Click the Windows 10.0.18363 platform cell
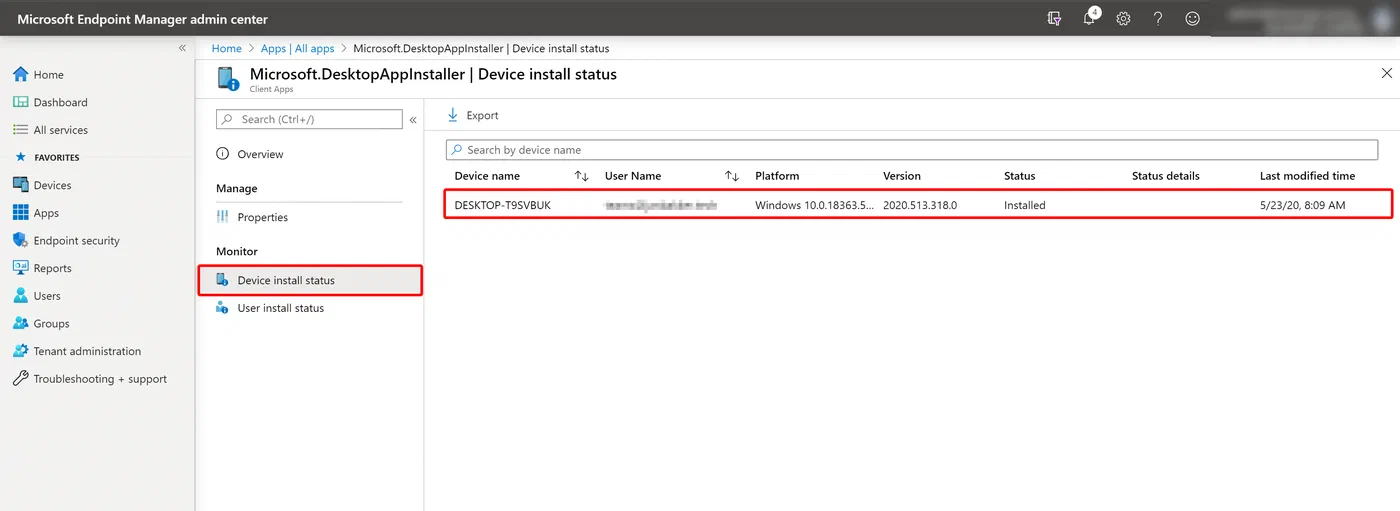1400x511 pixels. pyautogui.click(x=814, y=205)
